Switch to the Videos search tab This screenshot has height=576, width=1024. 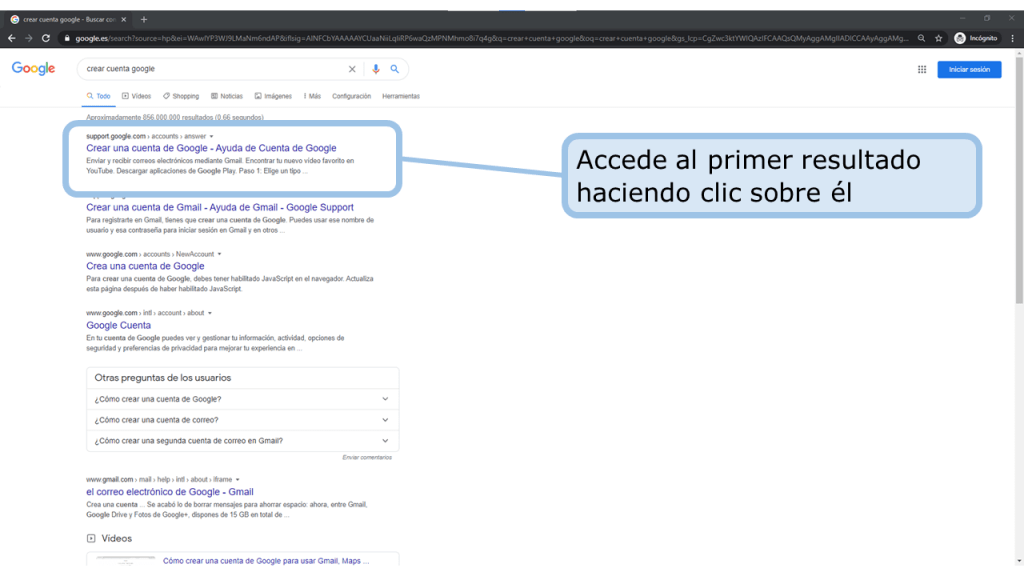click(x=136, y=96)
